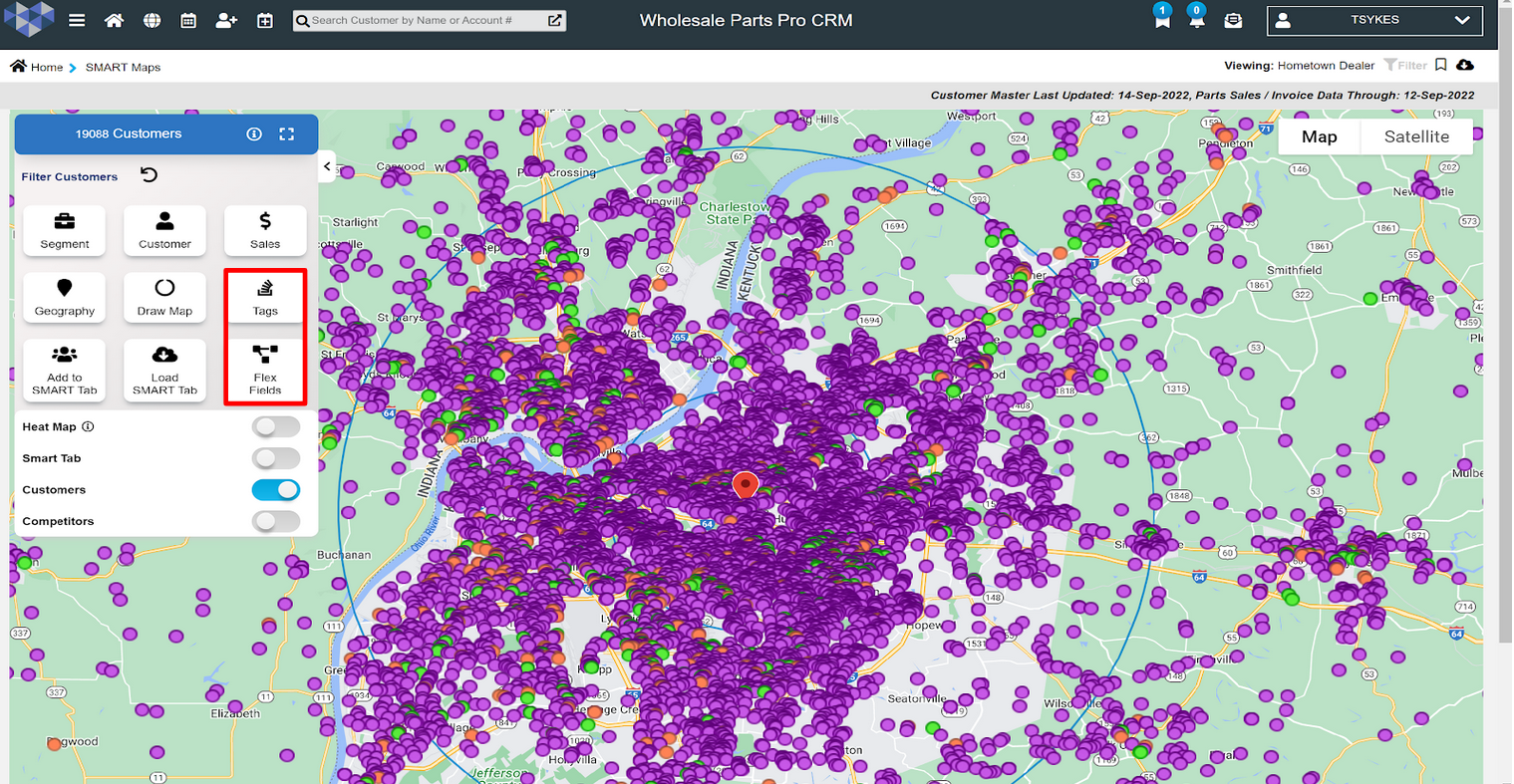The height and width of the screenshot is (784, 1514).
Task: Switch to Map view tab
Action: (x=1319, y=136)
